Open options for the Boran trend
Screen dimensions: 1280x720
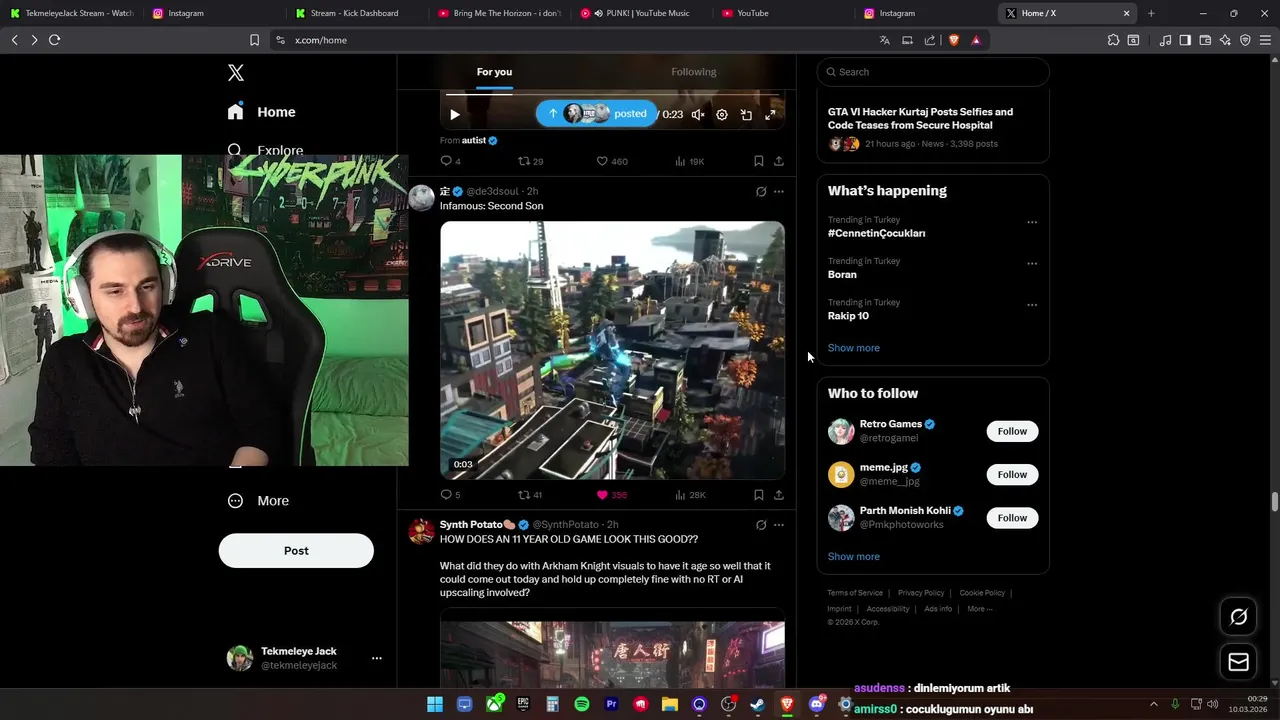pyautogui.click(x=1032, y=264)
